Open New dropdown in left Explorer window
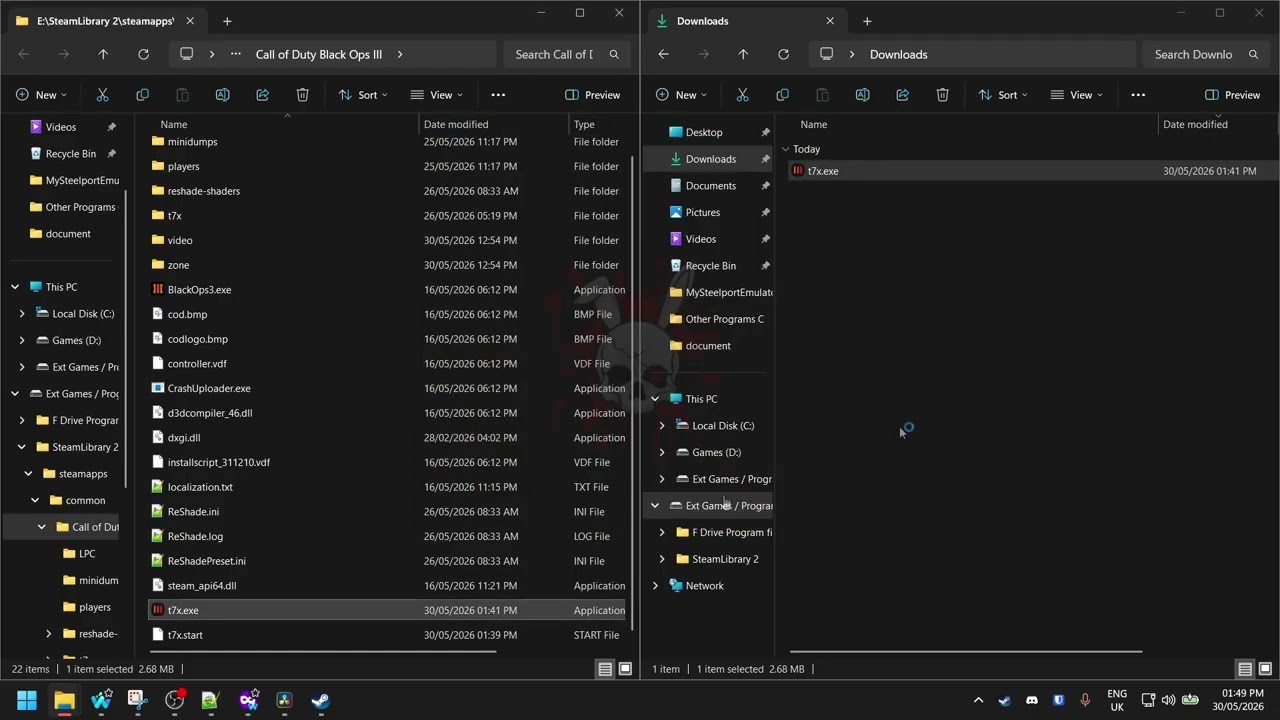 [41, 95]
